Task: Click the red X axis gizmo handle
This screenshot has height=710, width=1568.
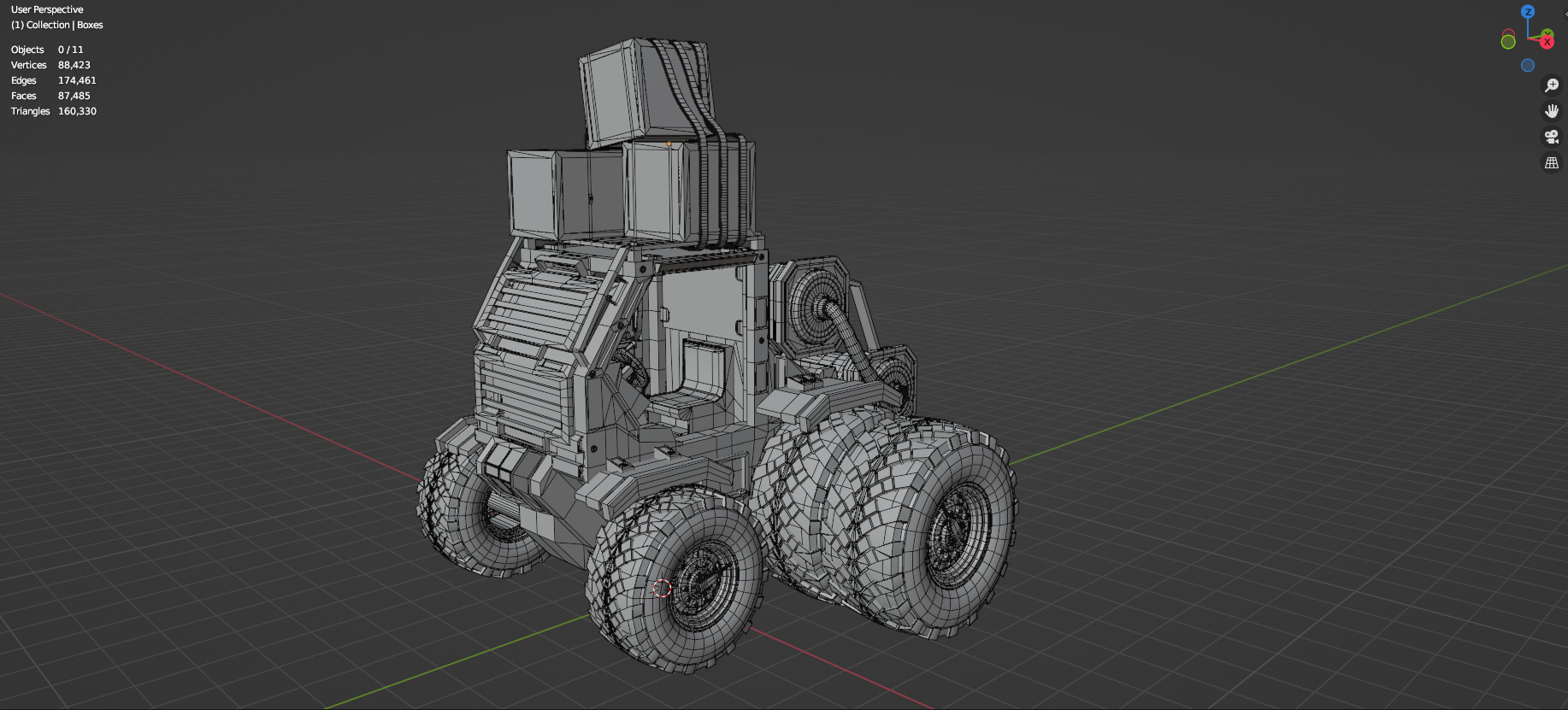Action: click(1547, 41)
